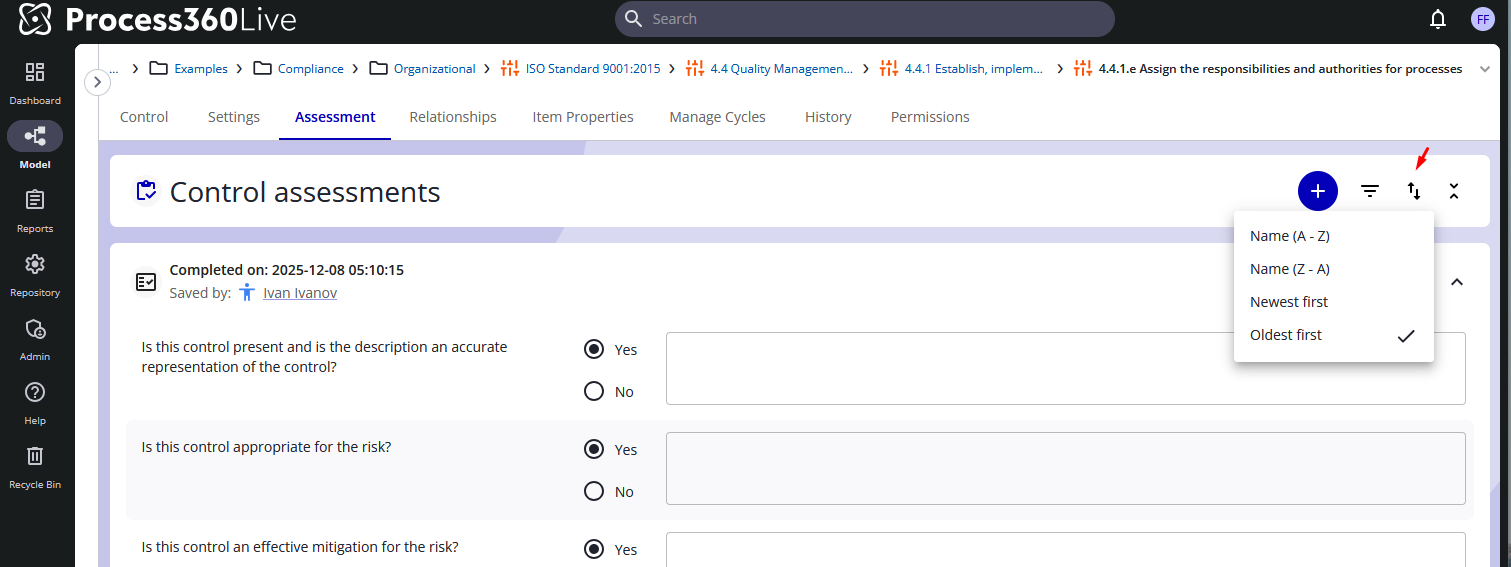Open the filter assessments icon
The width and height of the screenshot is (1511, 567).
[1370, 191]
